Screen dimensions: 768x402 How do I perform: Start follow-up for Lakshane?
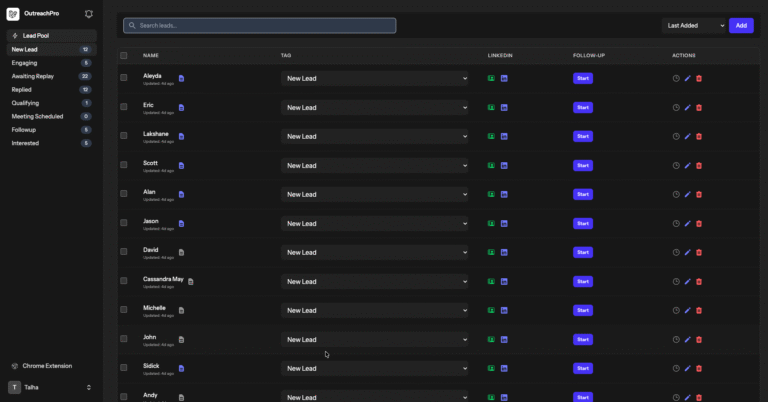[x=583, y=137]
